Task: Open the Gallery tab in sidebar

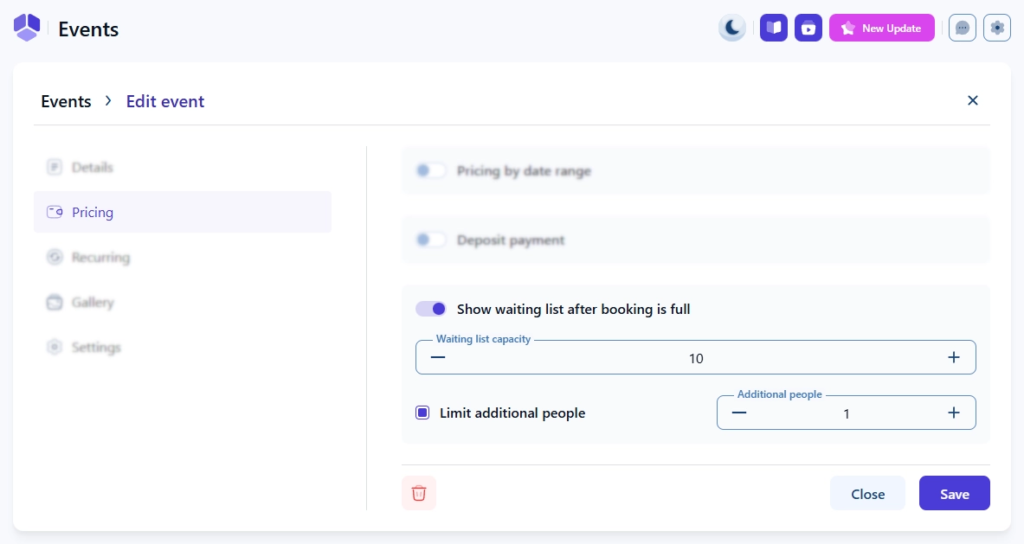Action: pyautogui.click(x=92, y=302)
